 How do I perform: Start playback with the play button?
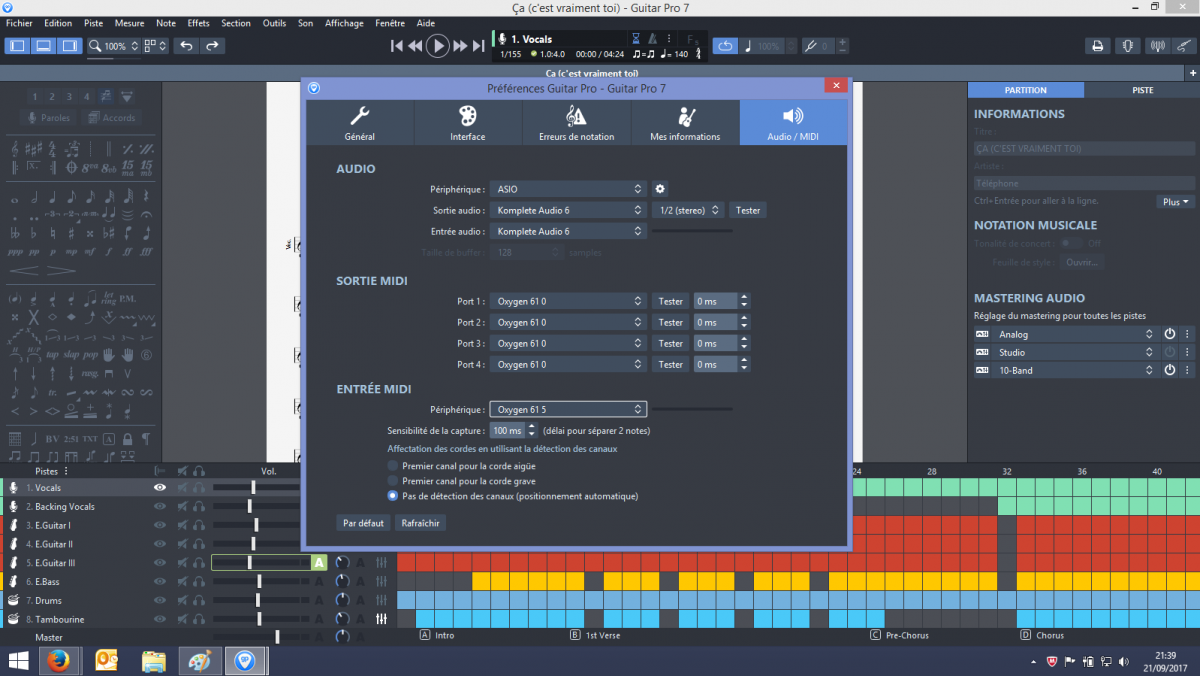tap(437, 45)
